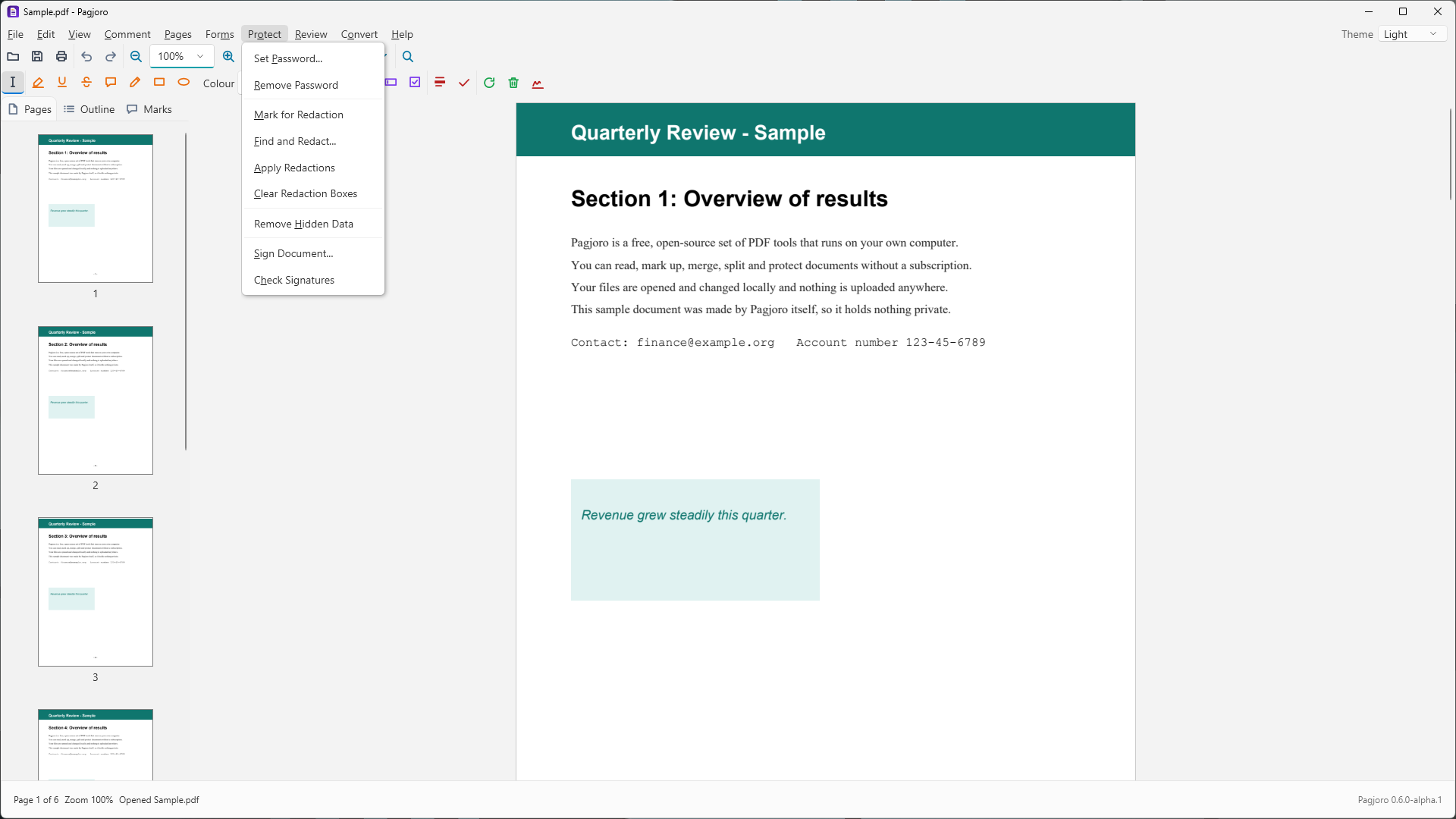The image size is (1456, 819).
Task: Click the Zoom in magnifier icon
Action: pyautogui.click(x=228, y=57)
